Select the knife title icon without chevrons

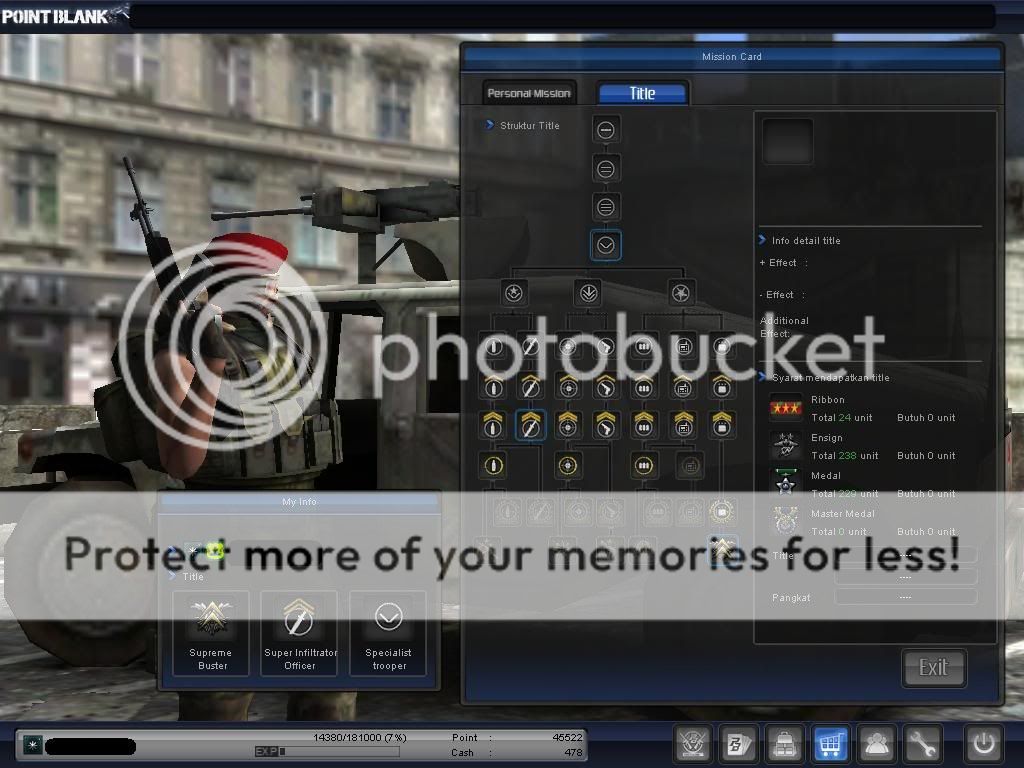(x=530, y=347)
